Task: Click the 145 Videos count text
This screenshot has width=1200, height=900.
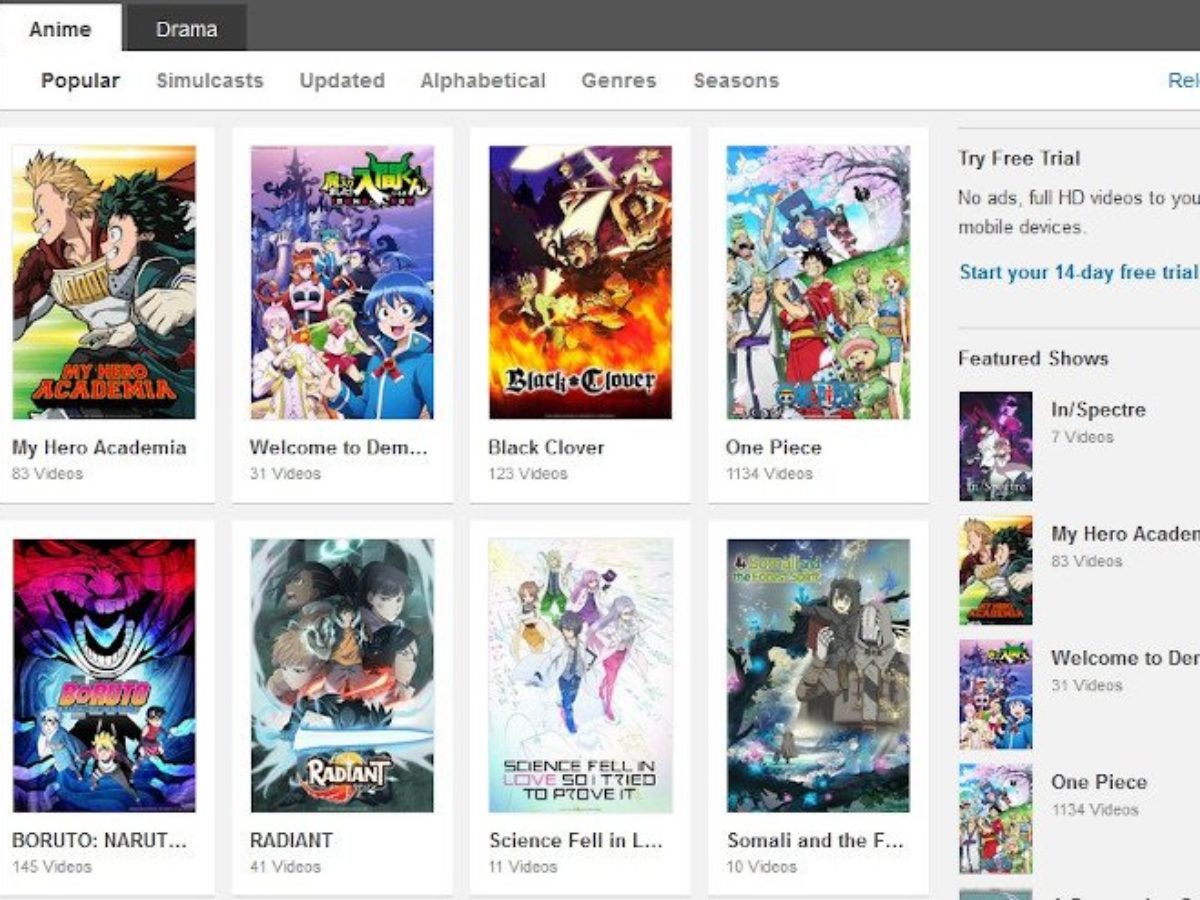Action: pos(51,867)
